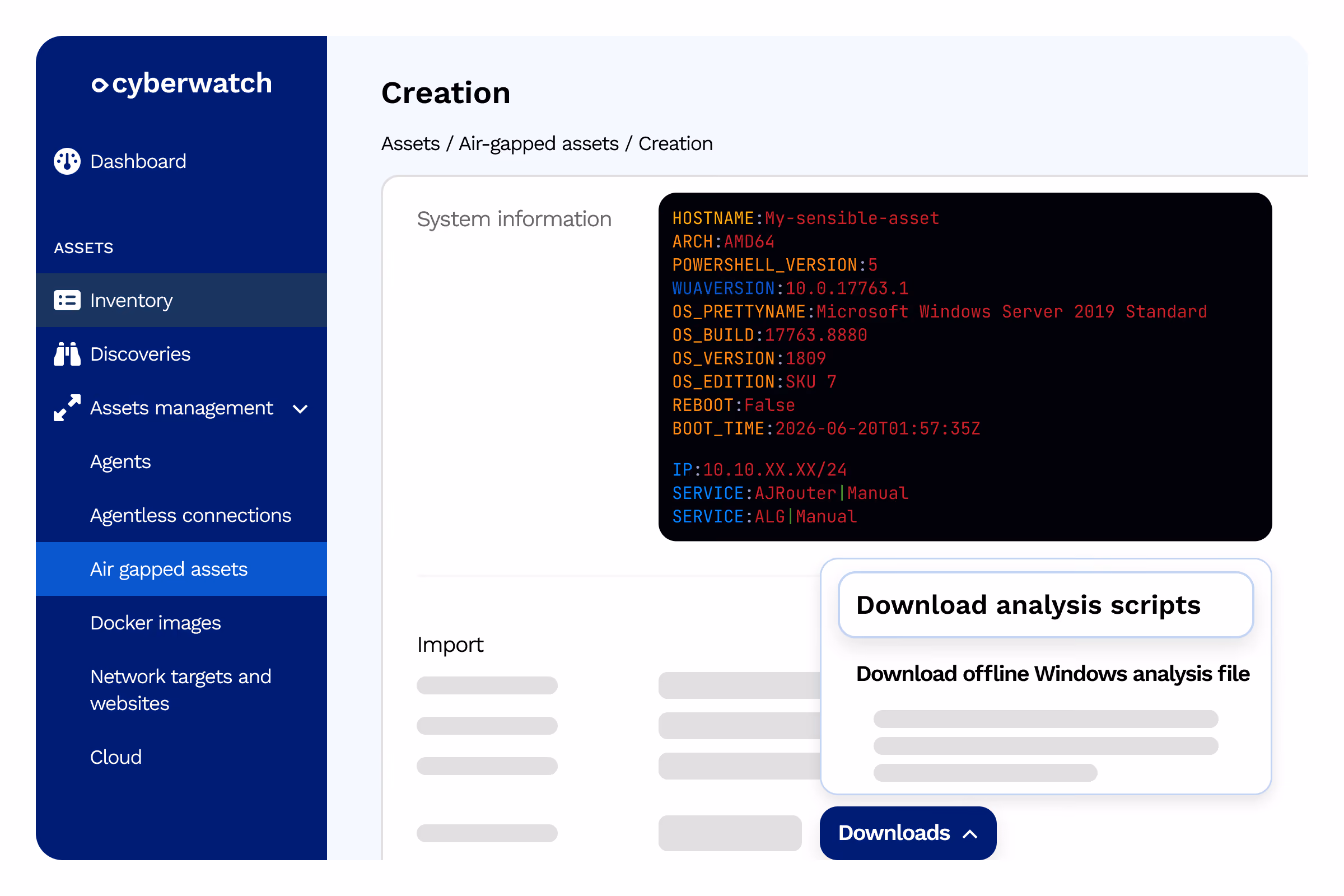Collapse Assets management chevron
This screenshot has width=1344, height=896.
coord(300,409)
